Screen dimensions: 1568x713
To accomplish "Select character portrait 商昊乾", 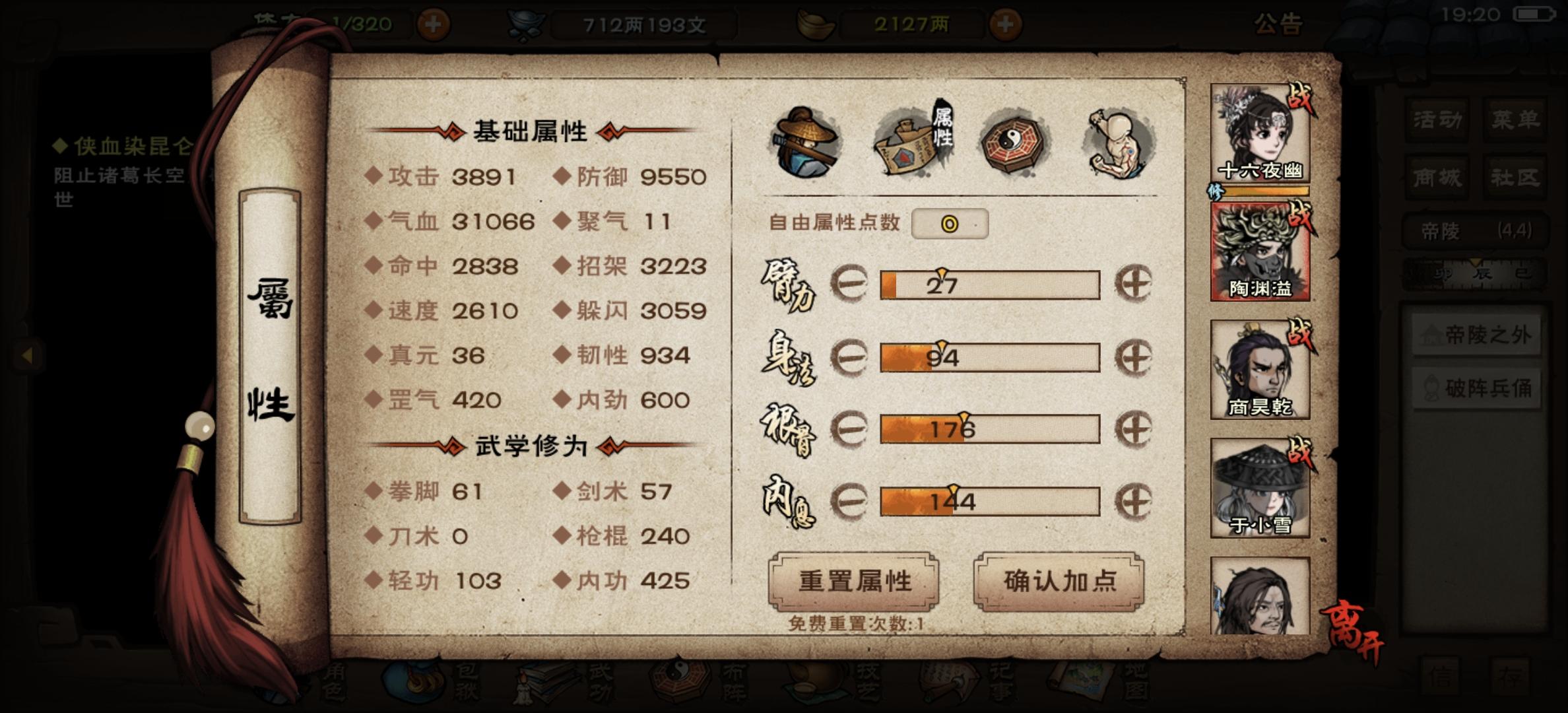I will coord(1260,370).
